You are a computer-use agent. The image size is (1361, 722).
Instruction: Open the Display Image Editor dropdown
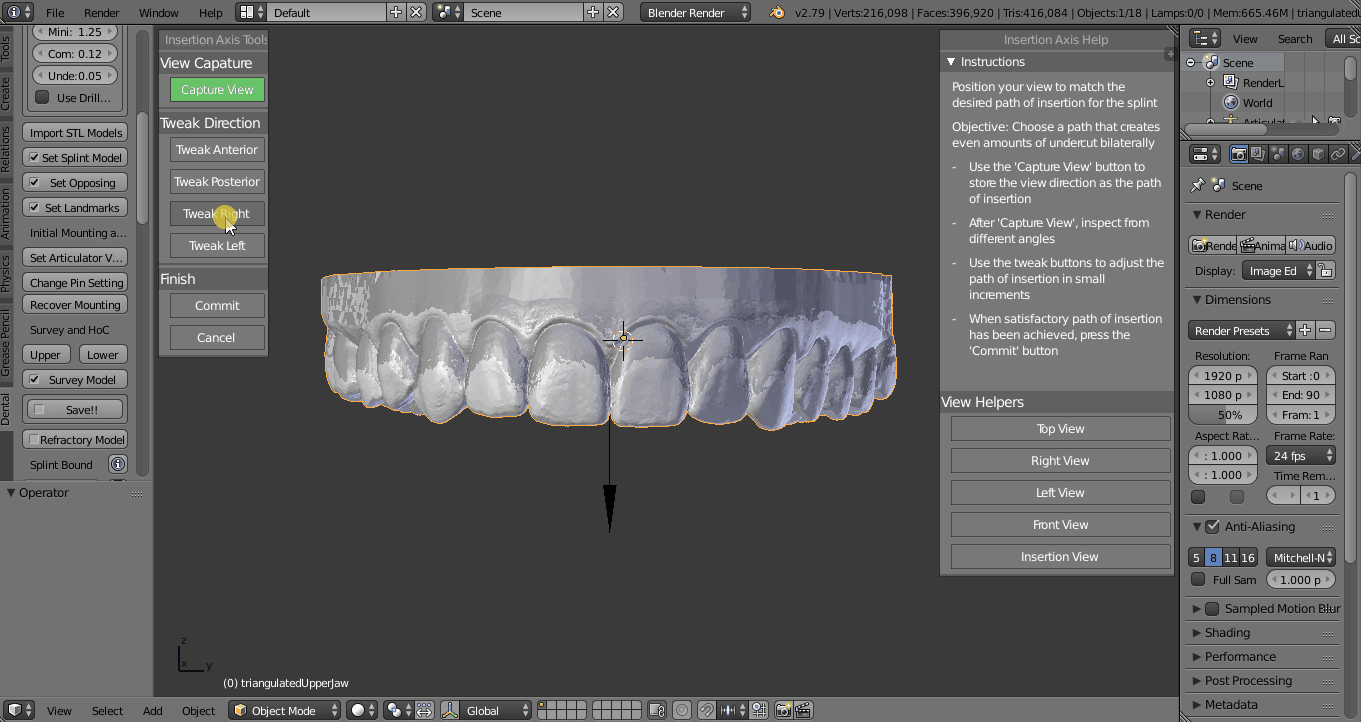click(x=1279, y=271)
